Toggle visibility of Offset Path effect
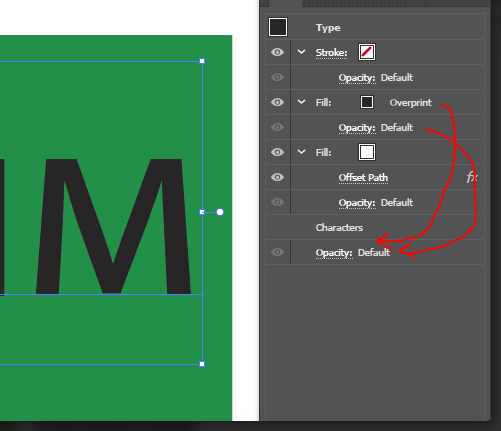The width and height of the screenshot is (501, 431). pos(277,177)
